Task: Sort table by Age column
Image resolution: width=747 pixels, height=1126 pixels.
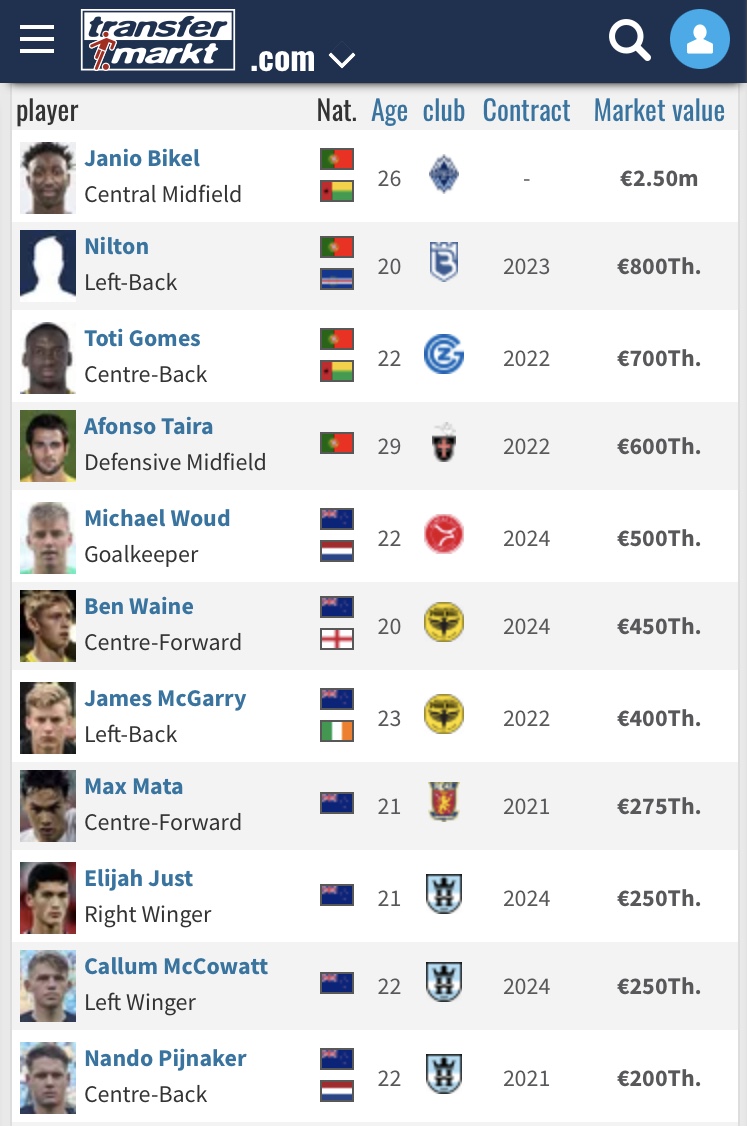Action: pos(389,111)
